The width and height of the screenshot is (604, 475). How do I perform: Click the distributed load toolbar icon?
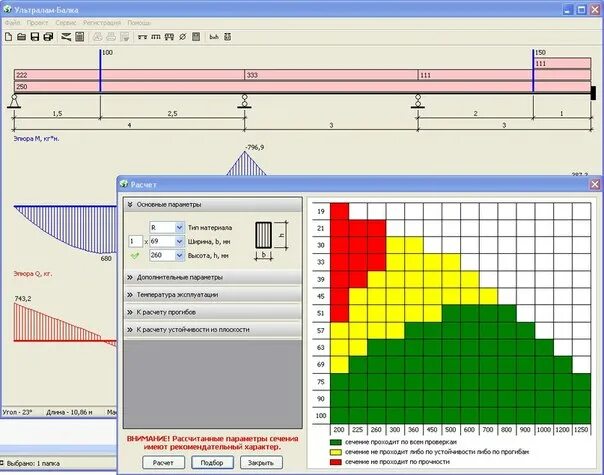156,37
